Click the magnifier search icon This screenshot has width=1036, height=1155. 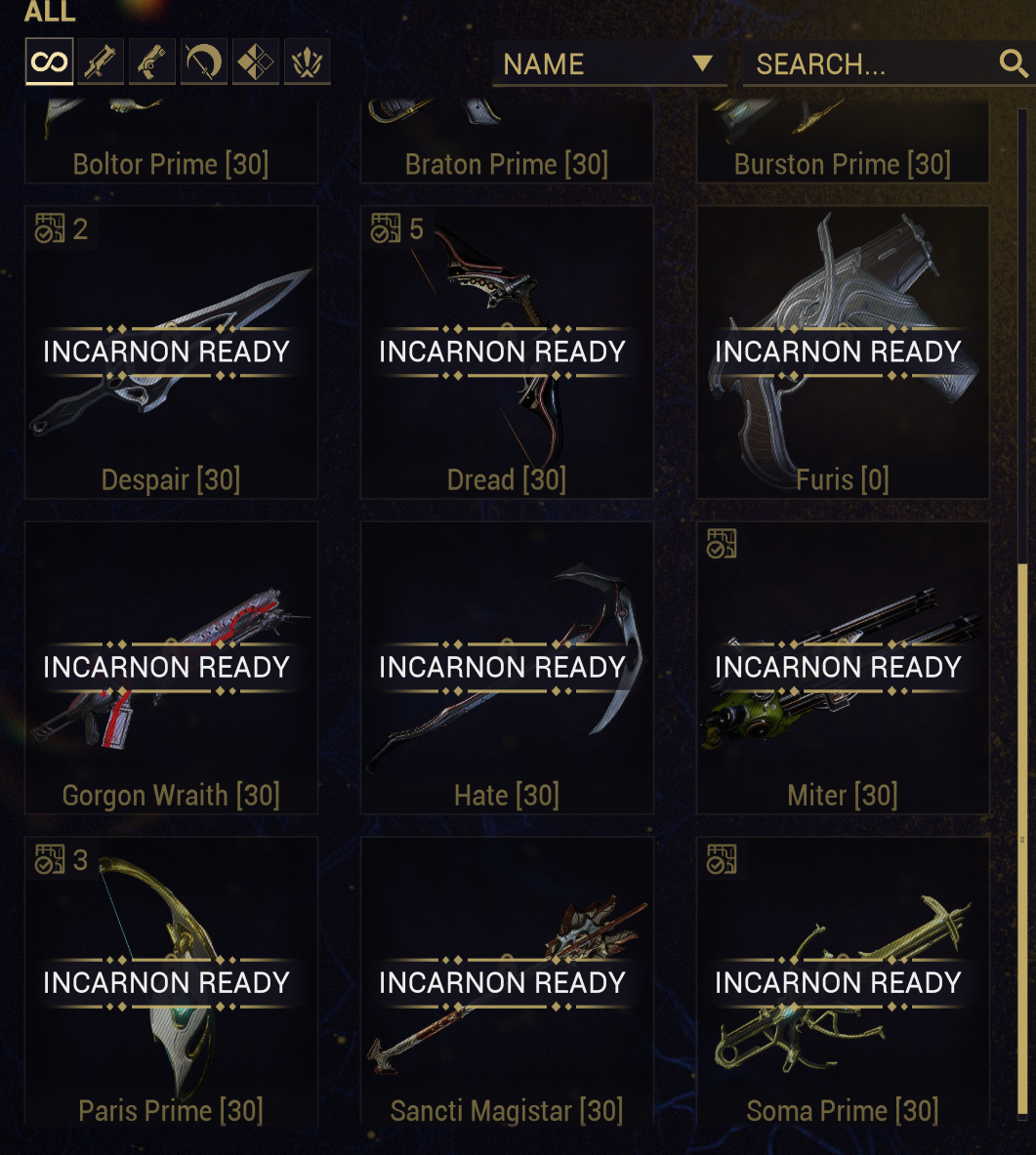click(x=1014, y=64)
